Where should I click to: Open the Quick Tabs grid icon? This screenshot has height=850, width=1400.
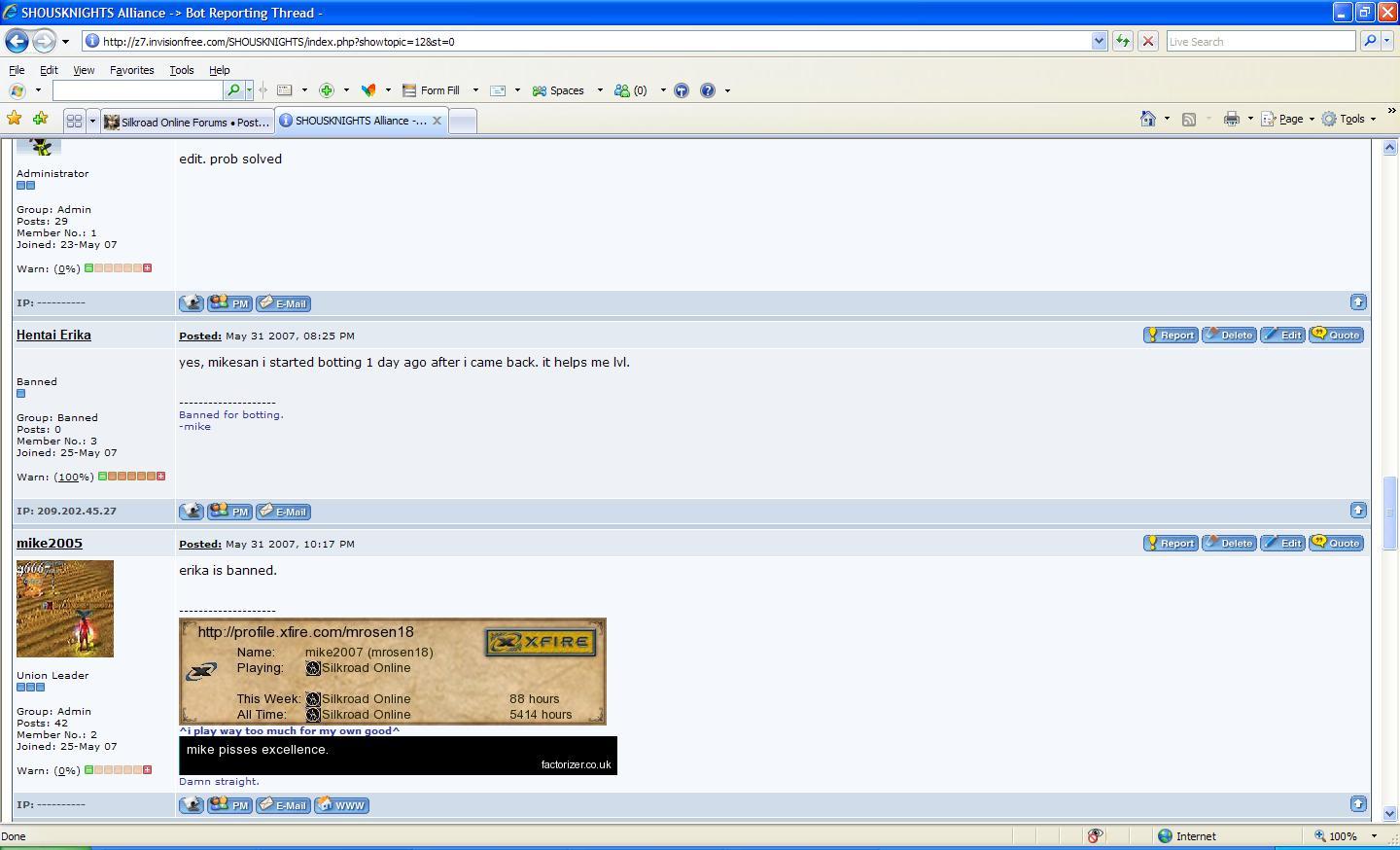click(x=74, y=121)
